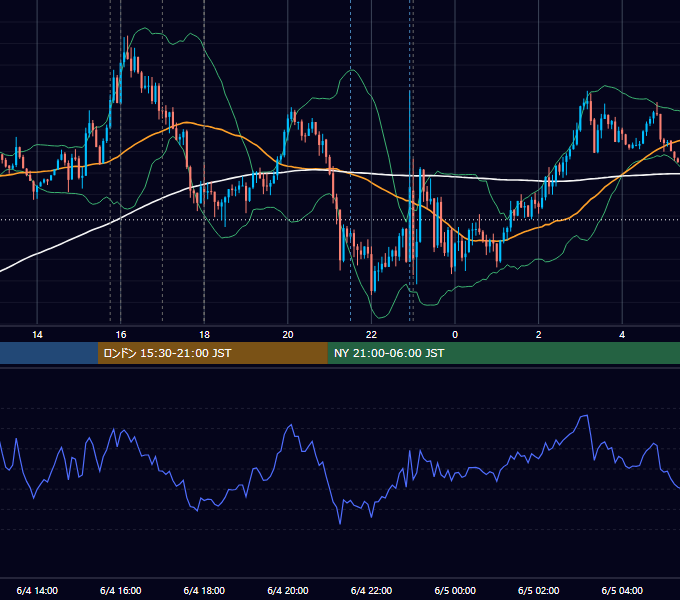This screenshot has height=600, width=680.
Task: Click the London session bar 15:30-21:00 JST
Action: [x=212, y=353]
